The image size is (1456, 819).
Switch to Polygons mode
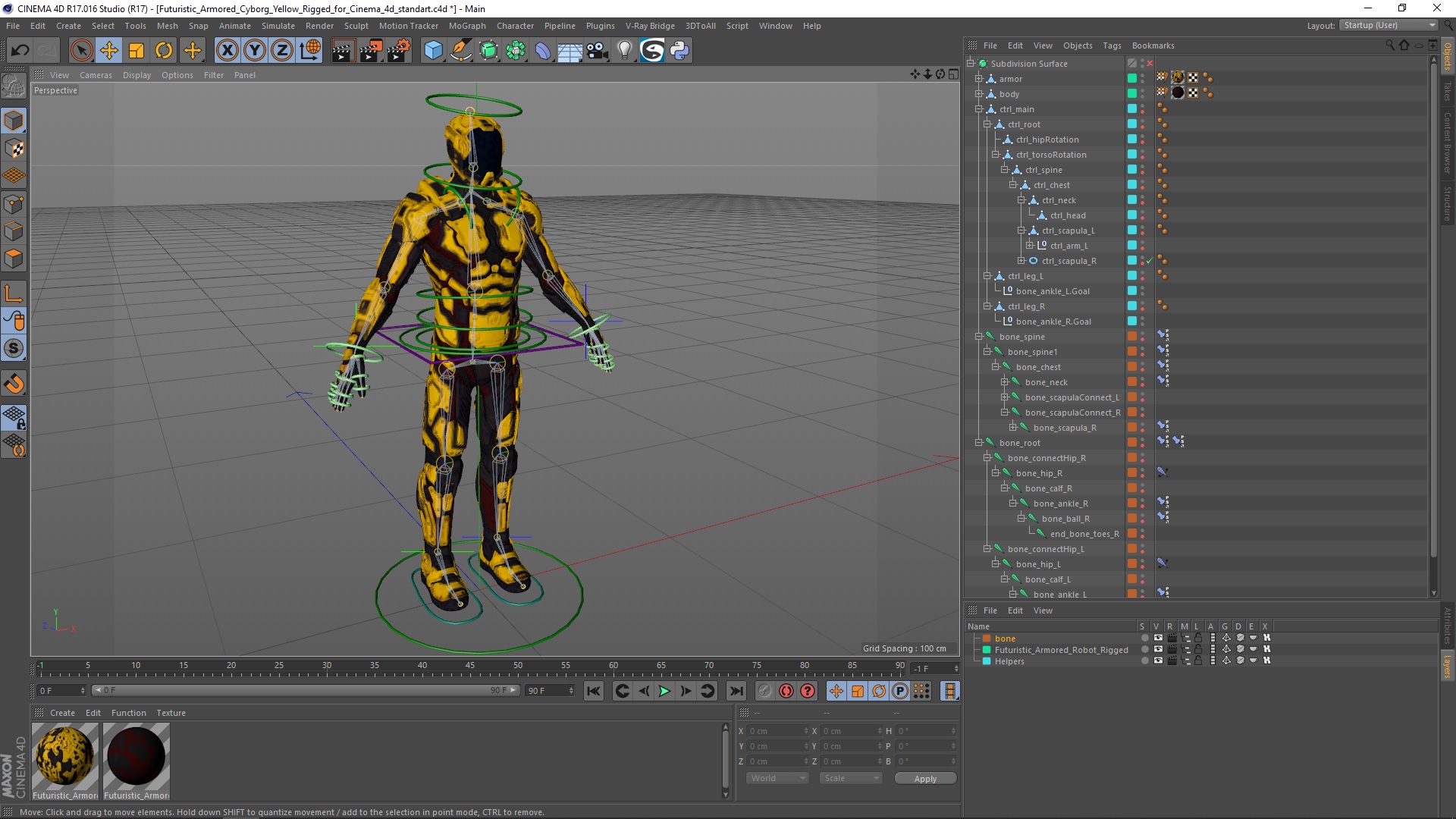click(x=14, y=259)
